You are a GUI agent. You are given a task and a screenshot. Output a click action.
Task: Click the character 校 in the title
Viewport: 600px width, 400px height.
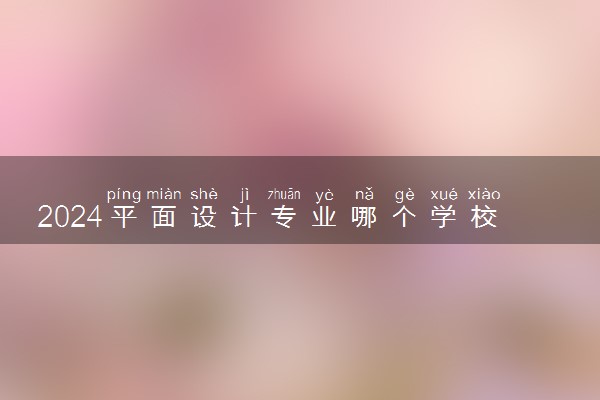pos(484,216)
